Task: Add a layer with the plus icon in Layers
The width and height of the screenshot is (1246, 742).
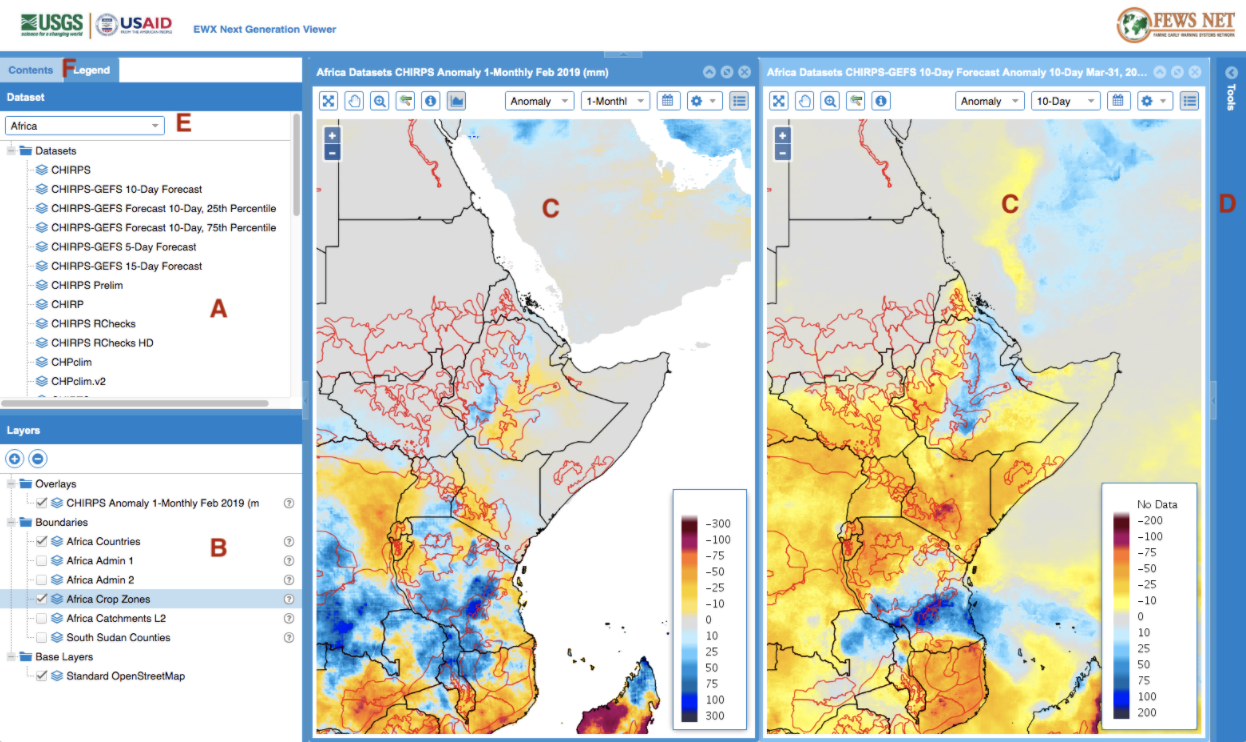Action: point(14,459)
